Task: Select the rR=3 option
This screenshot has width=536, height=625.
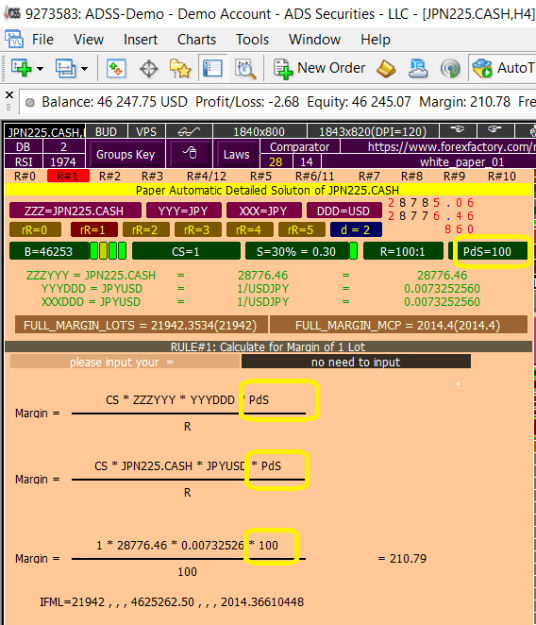Action: click(x=197, y=230)
